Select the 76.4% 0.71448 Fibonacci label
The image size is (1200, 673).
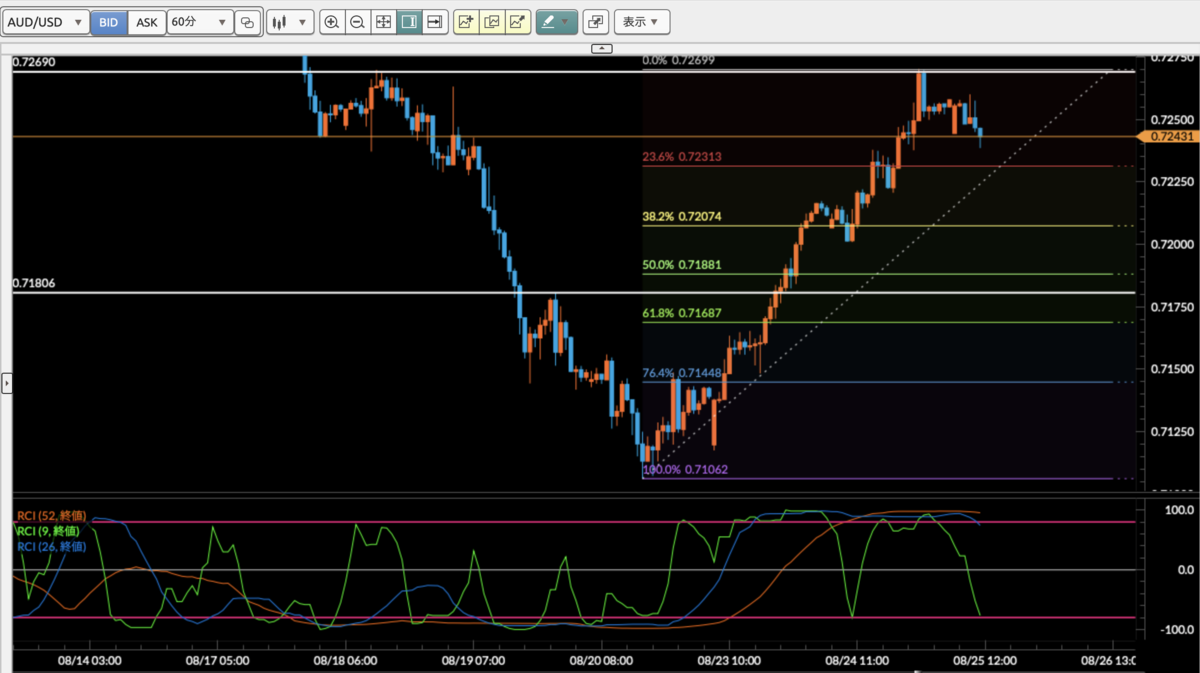pyautogui.click(x=682, y=373)
